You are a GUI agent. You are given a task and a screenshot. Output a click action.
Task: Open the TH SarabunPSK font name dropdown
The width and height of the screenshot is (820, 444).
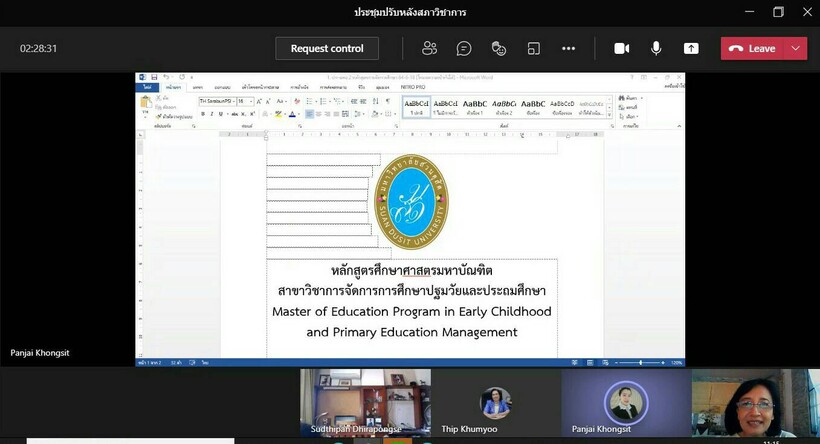[231, 102]
